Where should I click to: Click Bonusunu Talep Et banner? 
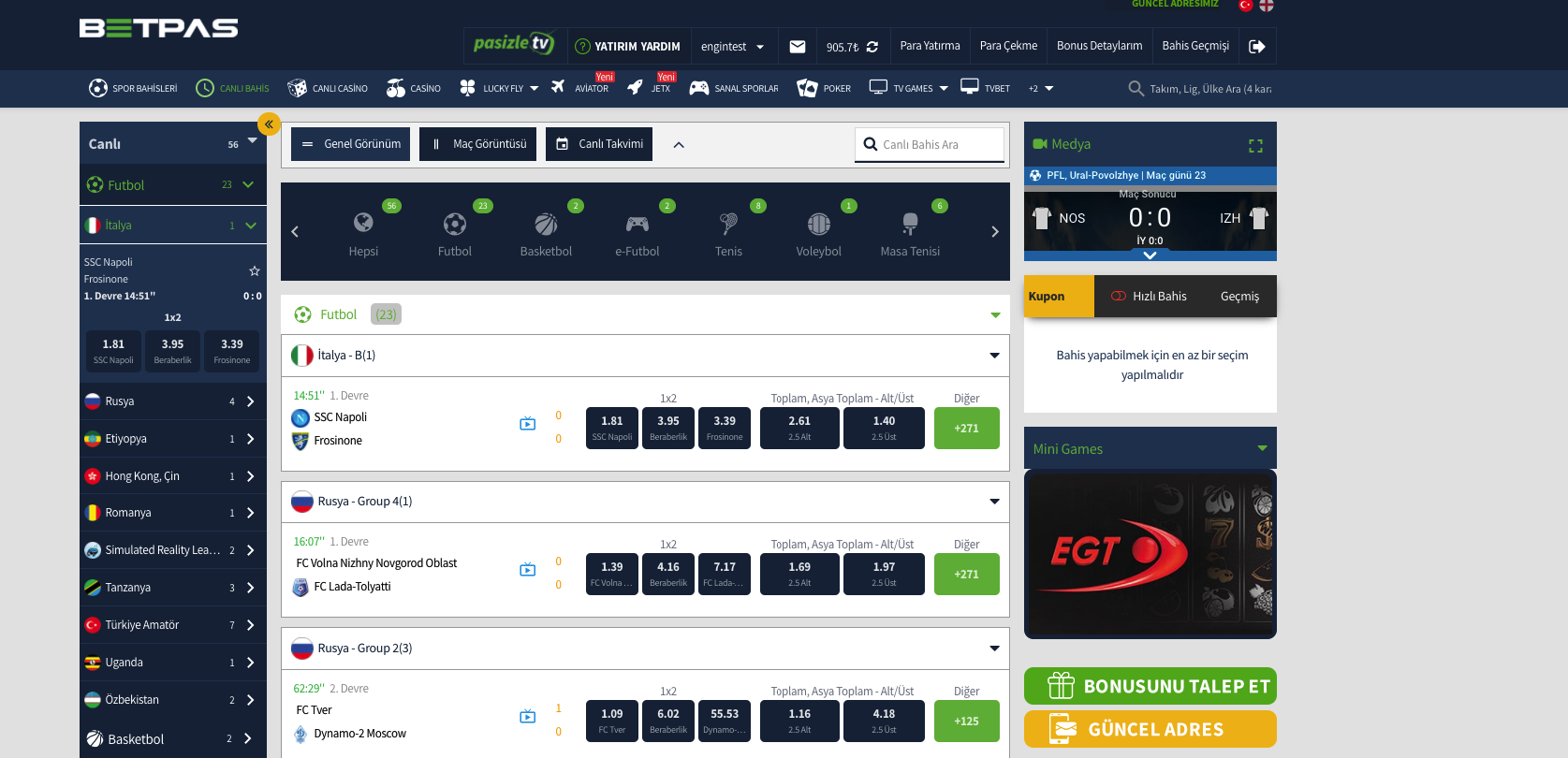click(x=1150, y=686)
